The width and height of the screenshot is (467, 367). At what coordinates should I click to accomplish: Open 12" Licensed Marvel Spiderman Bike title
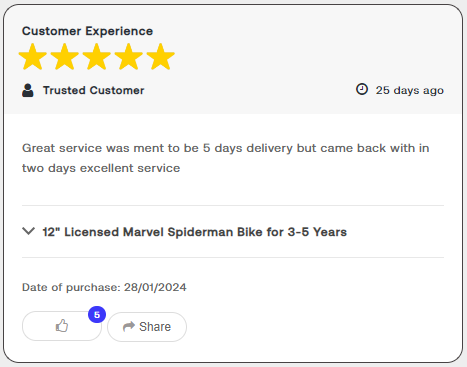[195, 232]
